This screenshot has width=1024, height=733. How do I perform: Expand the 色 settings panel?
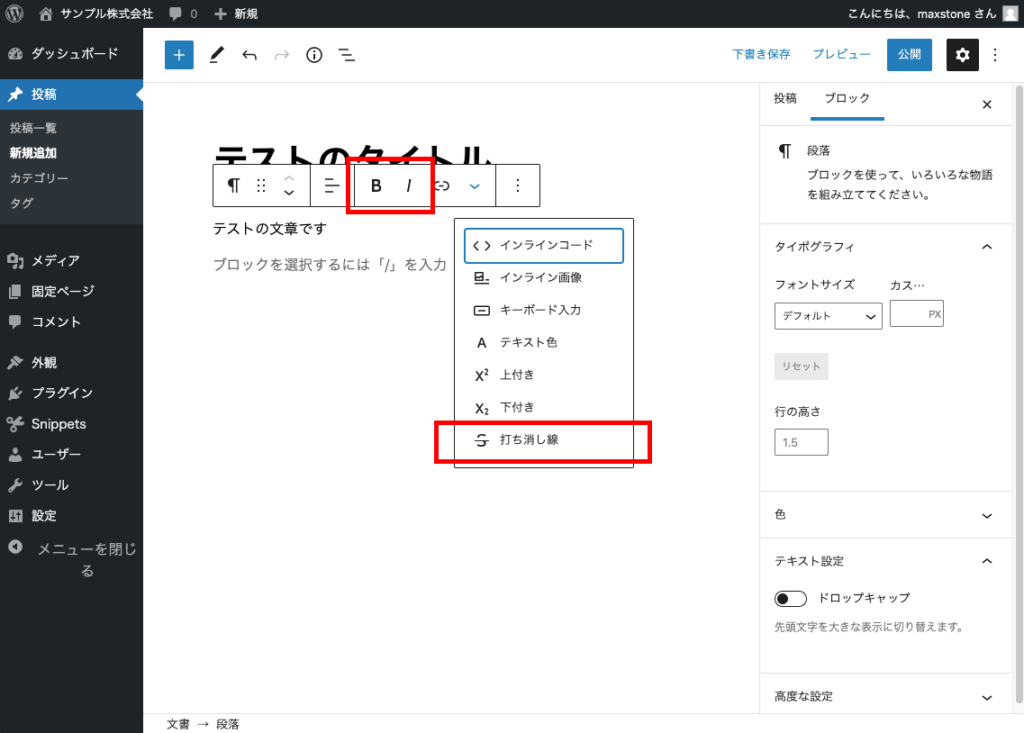885,514
